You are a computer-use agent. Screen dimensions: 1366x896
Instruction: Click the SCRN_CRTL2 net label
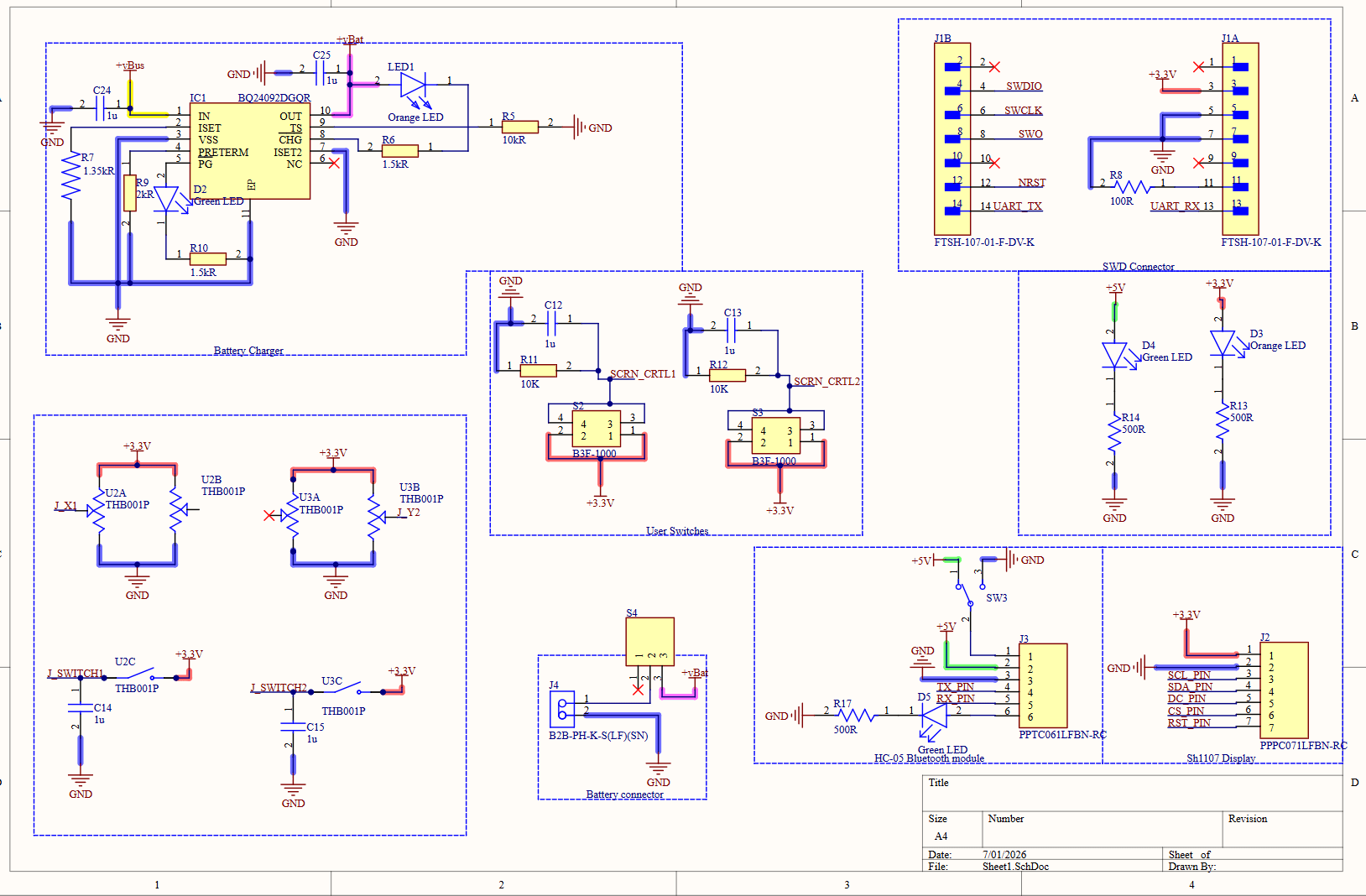826,382
